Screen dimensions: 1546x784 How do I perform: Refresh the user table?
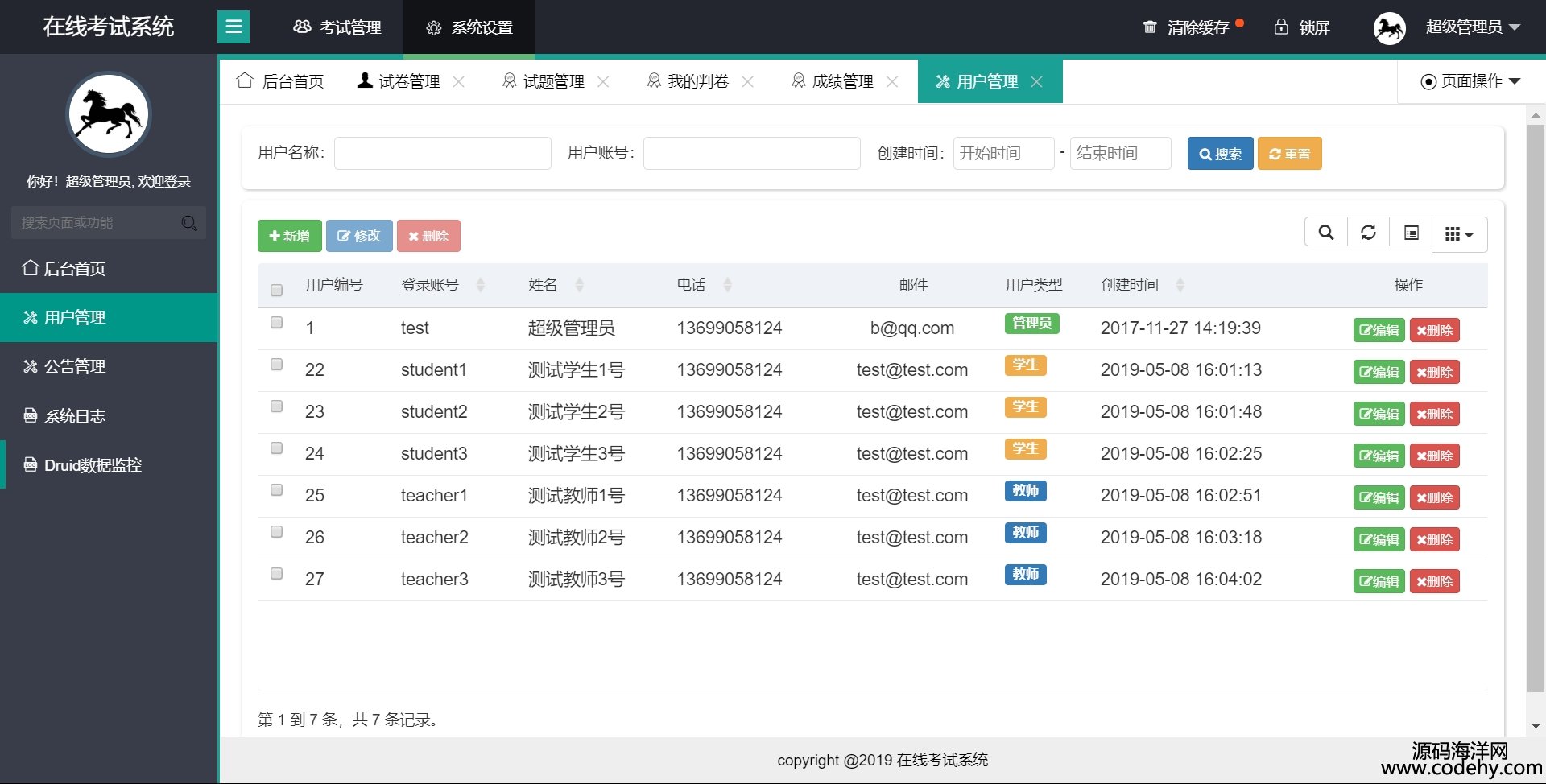tap(1368, 233)
